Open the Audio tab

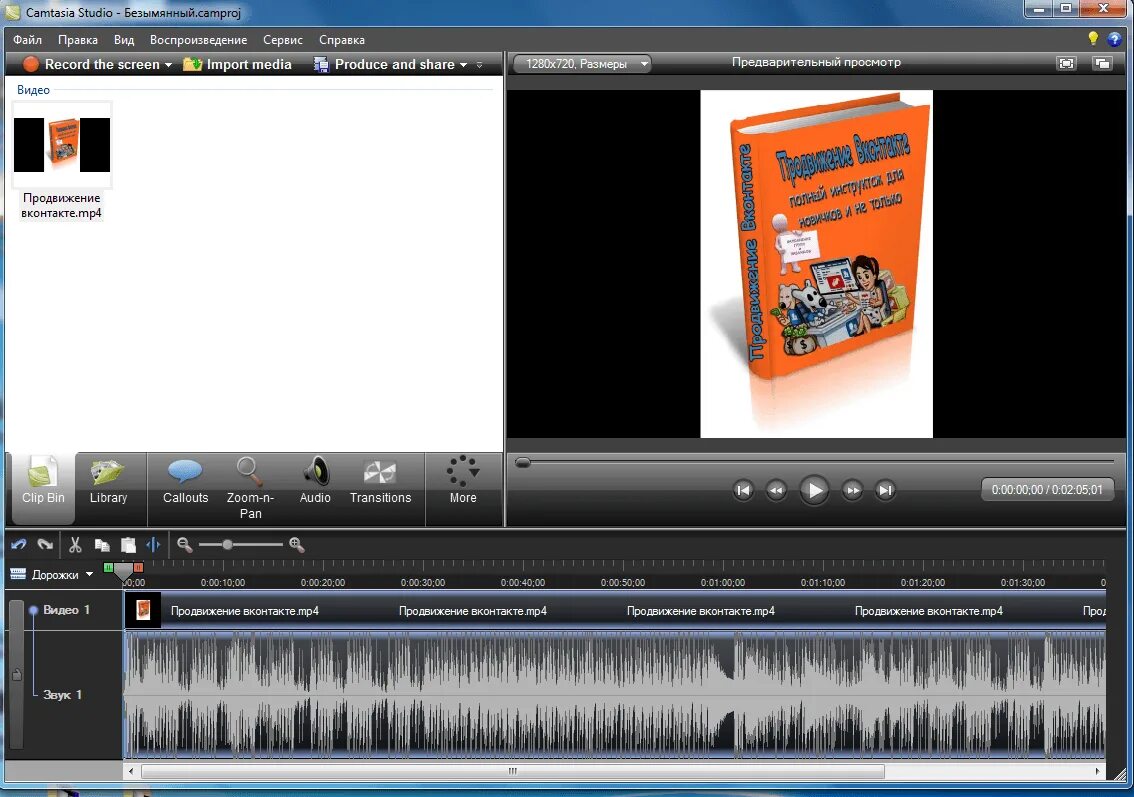(315, 482)
